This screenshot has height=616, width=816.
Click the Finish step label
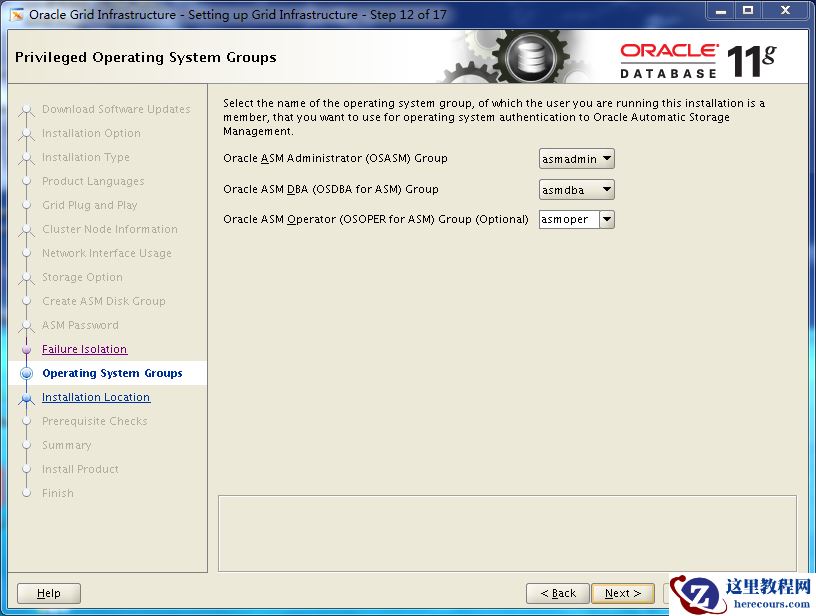58,493
